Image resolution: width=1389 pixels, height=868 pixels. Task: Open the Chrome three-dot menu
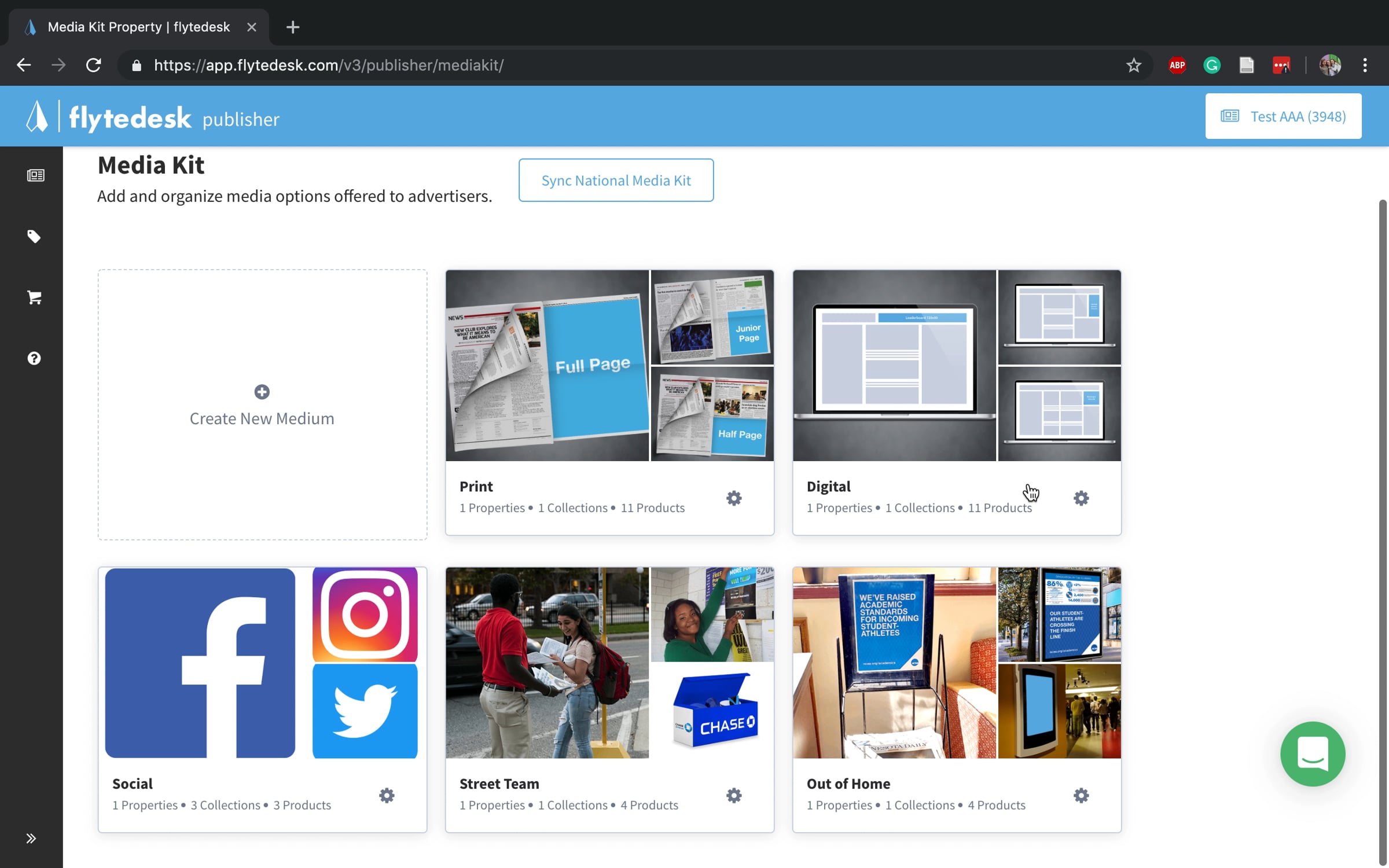click(x=1365, y=65)
